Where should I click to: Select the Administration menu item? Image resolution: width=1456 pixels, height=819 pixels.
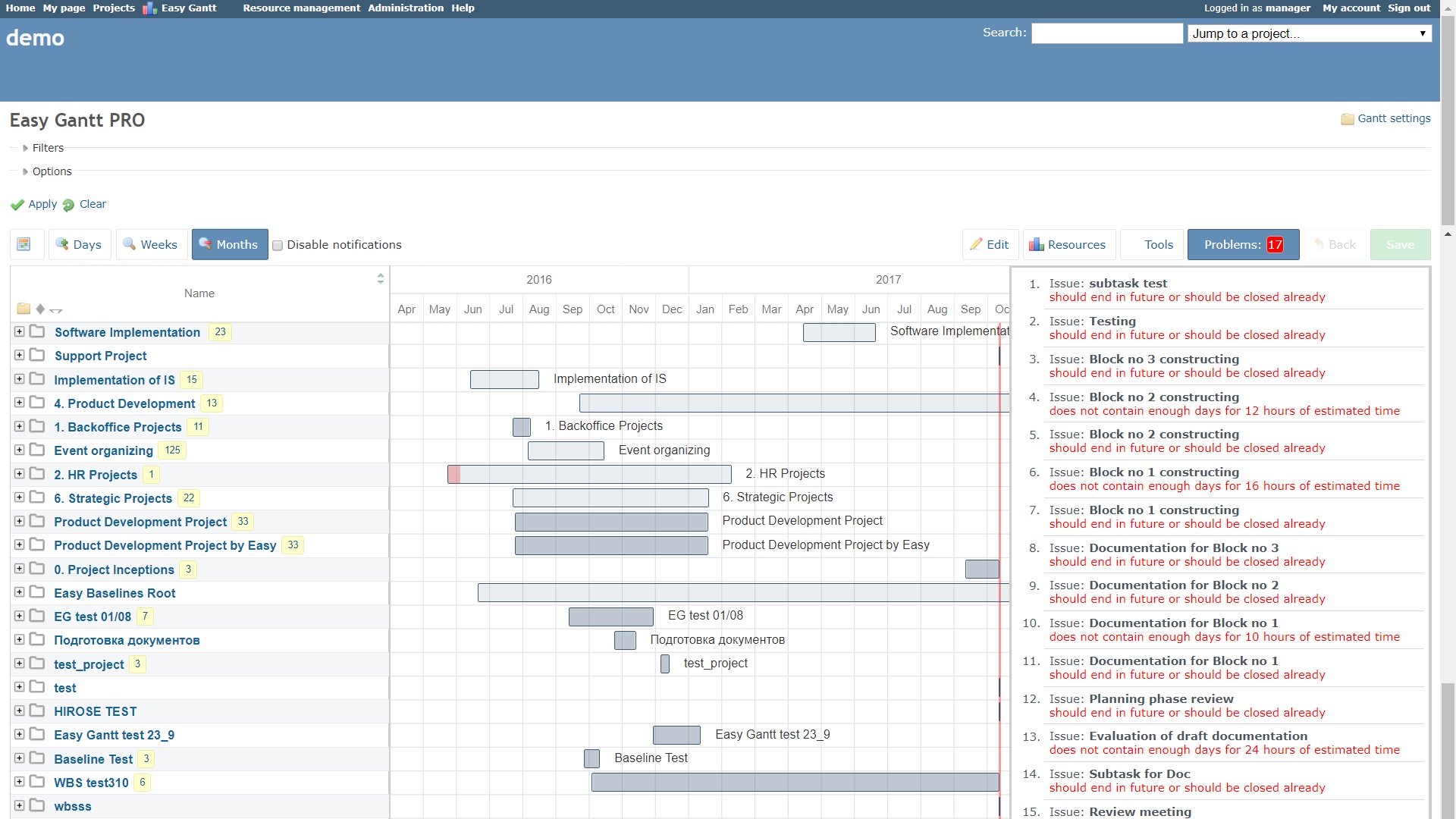404,8
